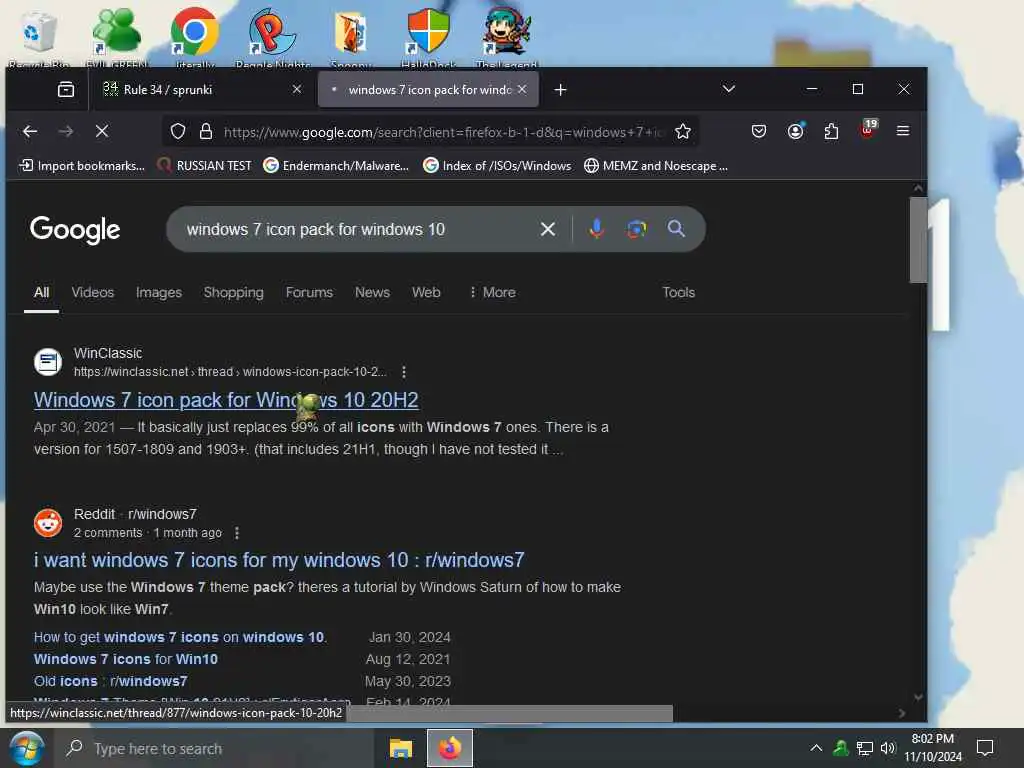Open Index of /ISOs/Windows bookmark
The image size is (1024, 768).
coord(497,166)
